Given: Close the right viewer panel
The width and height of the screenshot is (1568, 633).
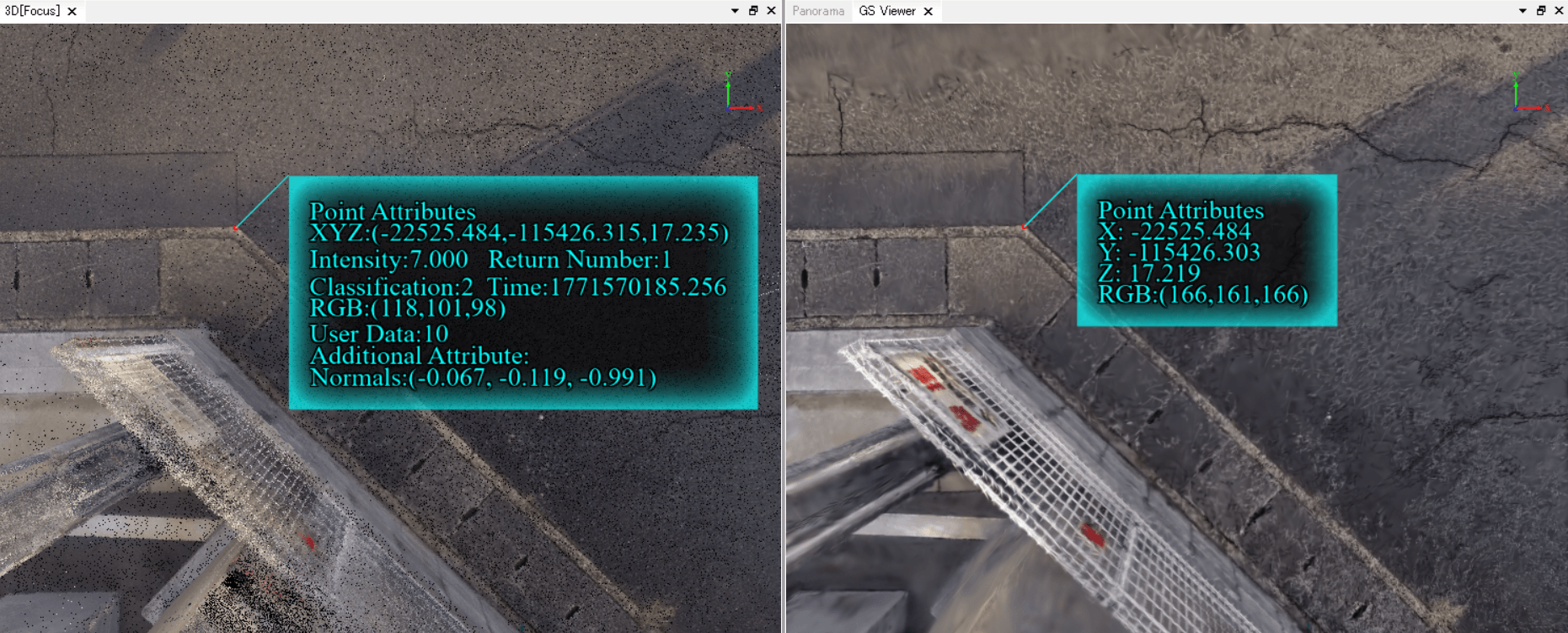Looking at the screenshot, I should tap(1559, 11).
